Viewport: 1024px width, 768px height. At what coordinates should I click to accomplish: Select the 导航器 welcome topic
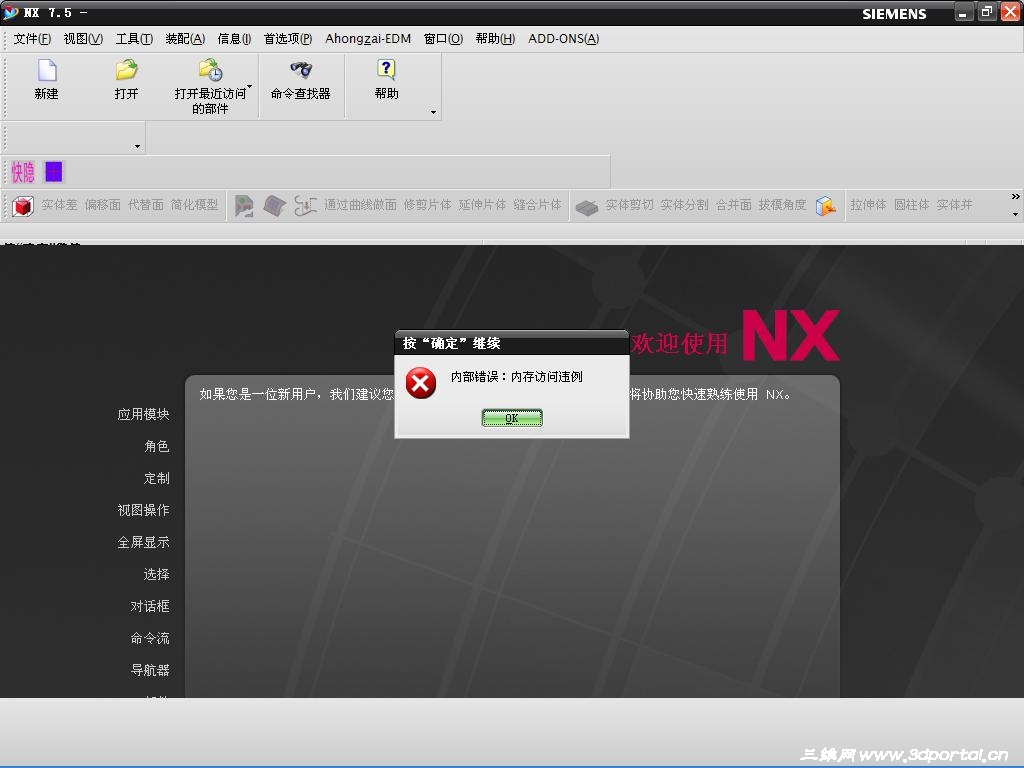[150, 670]
